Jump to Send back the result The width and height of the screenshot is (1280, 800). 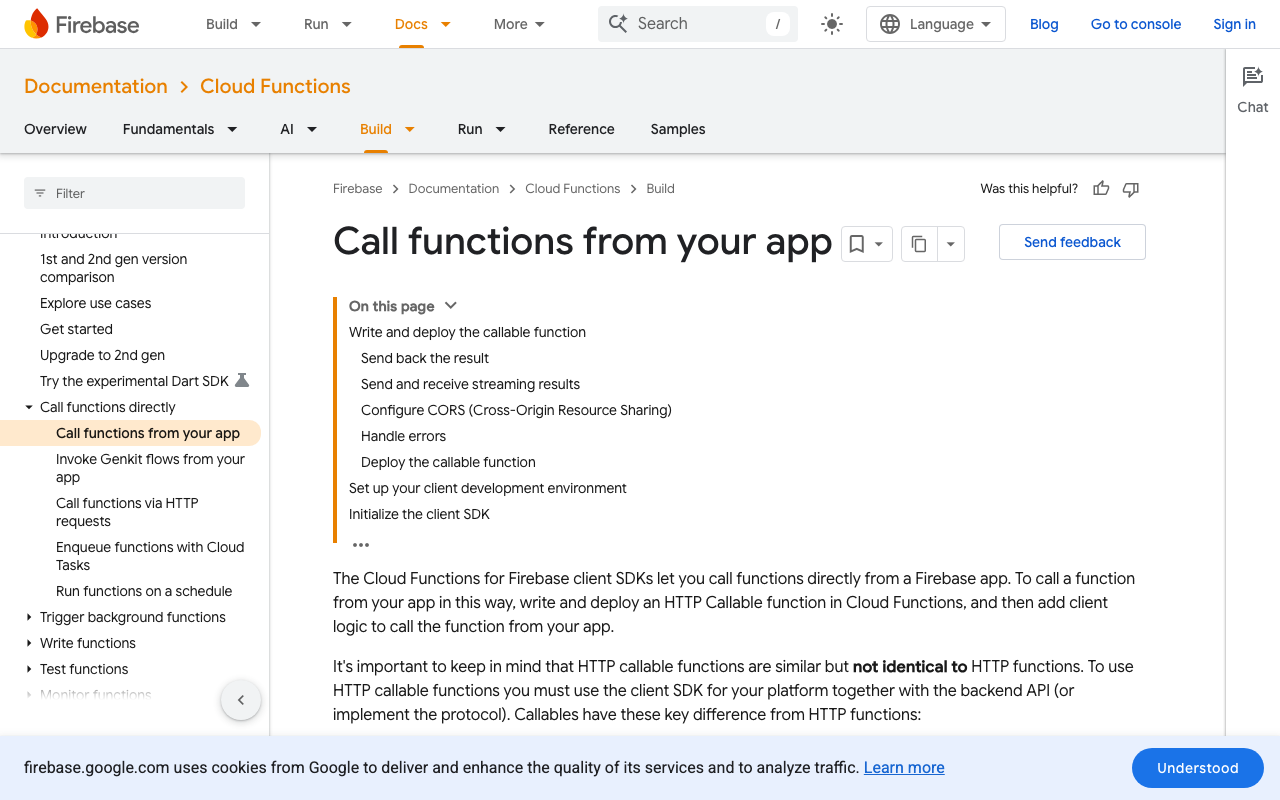click(x=425, y=358)
